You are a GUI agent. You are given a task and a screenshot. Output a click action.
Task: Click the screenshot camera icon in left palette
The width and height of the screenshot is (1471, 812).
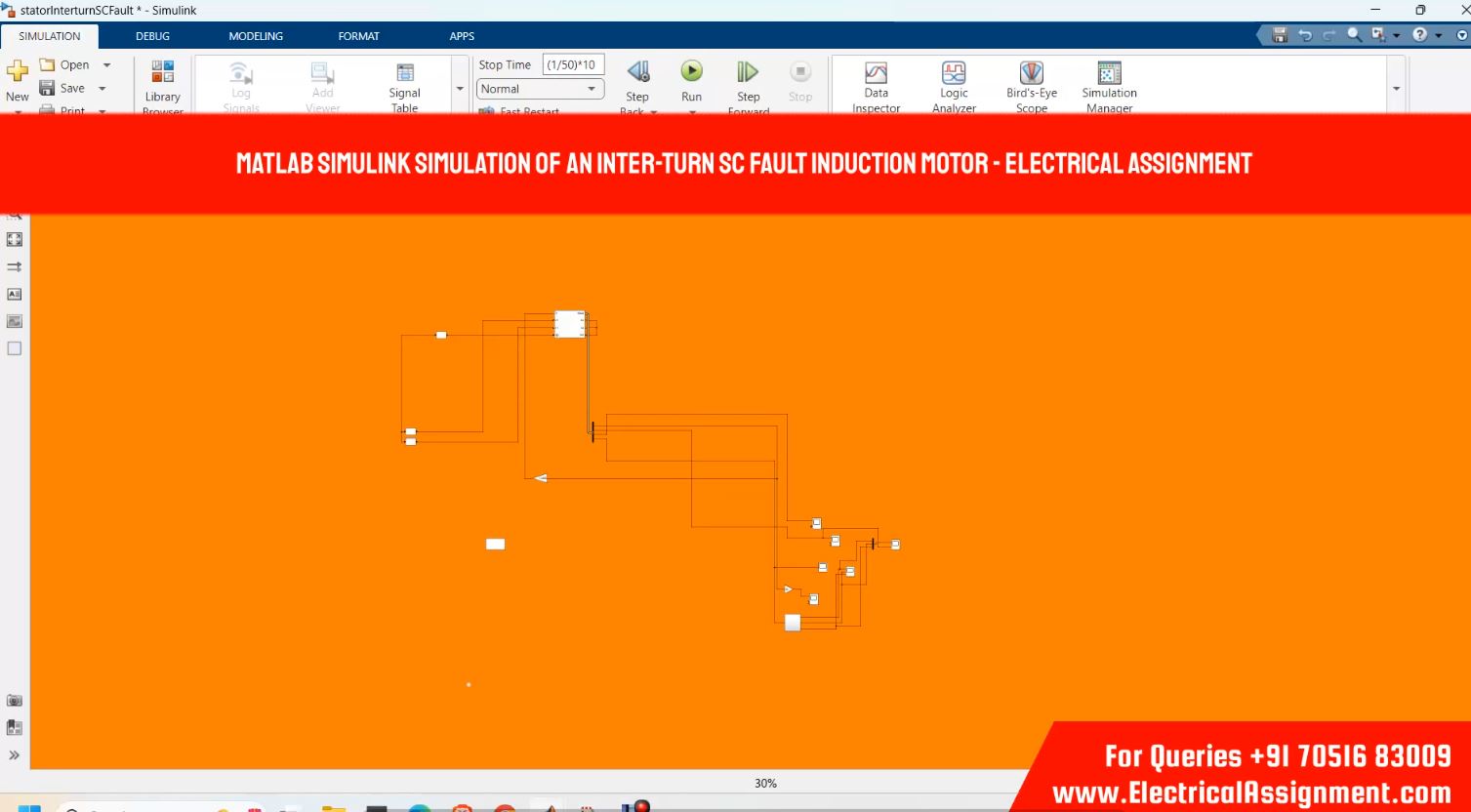click(15, 701)
